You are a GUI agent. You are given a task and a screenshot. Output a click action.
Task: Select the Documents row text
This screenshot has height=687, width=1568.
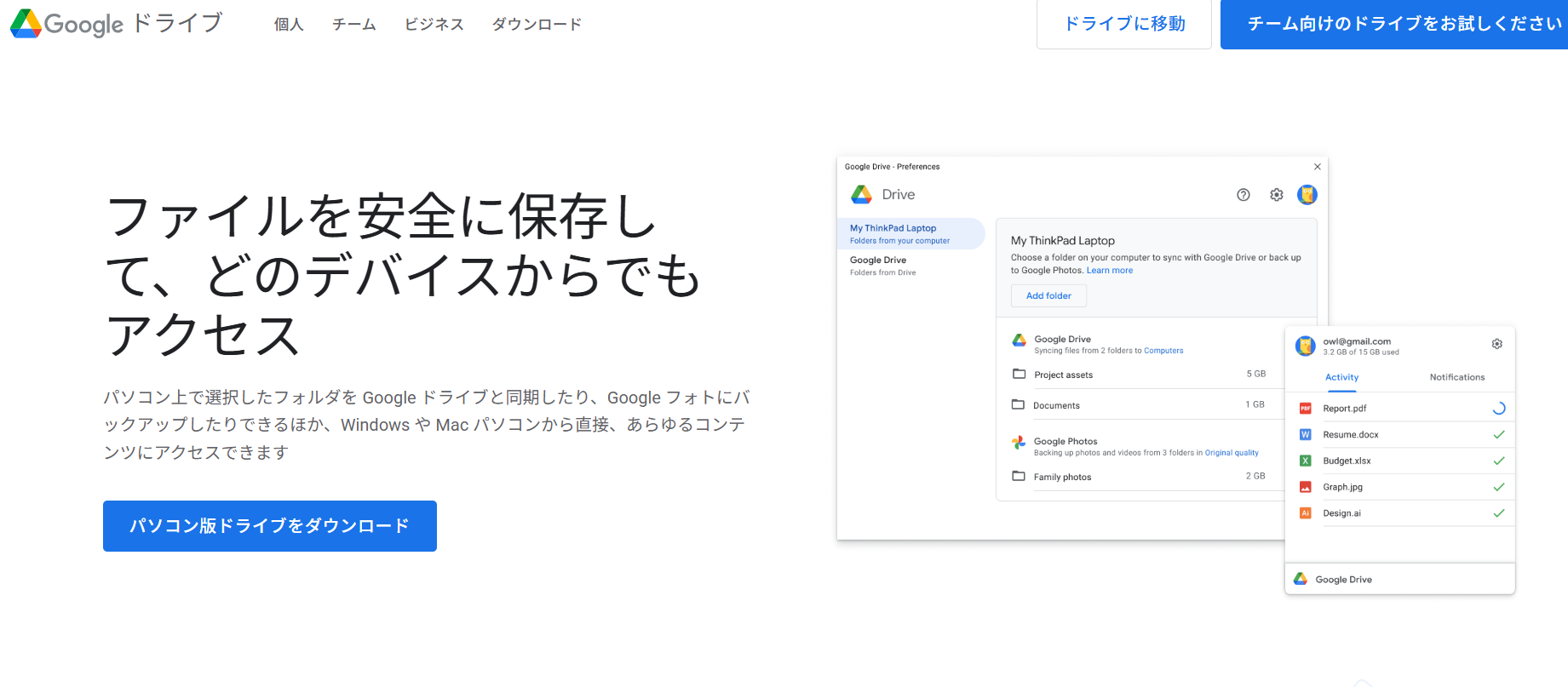pyautogui.click(x=1056, y=405)
